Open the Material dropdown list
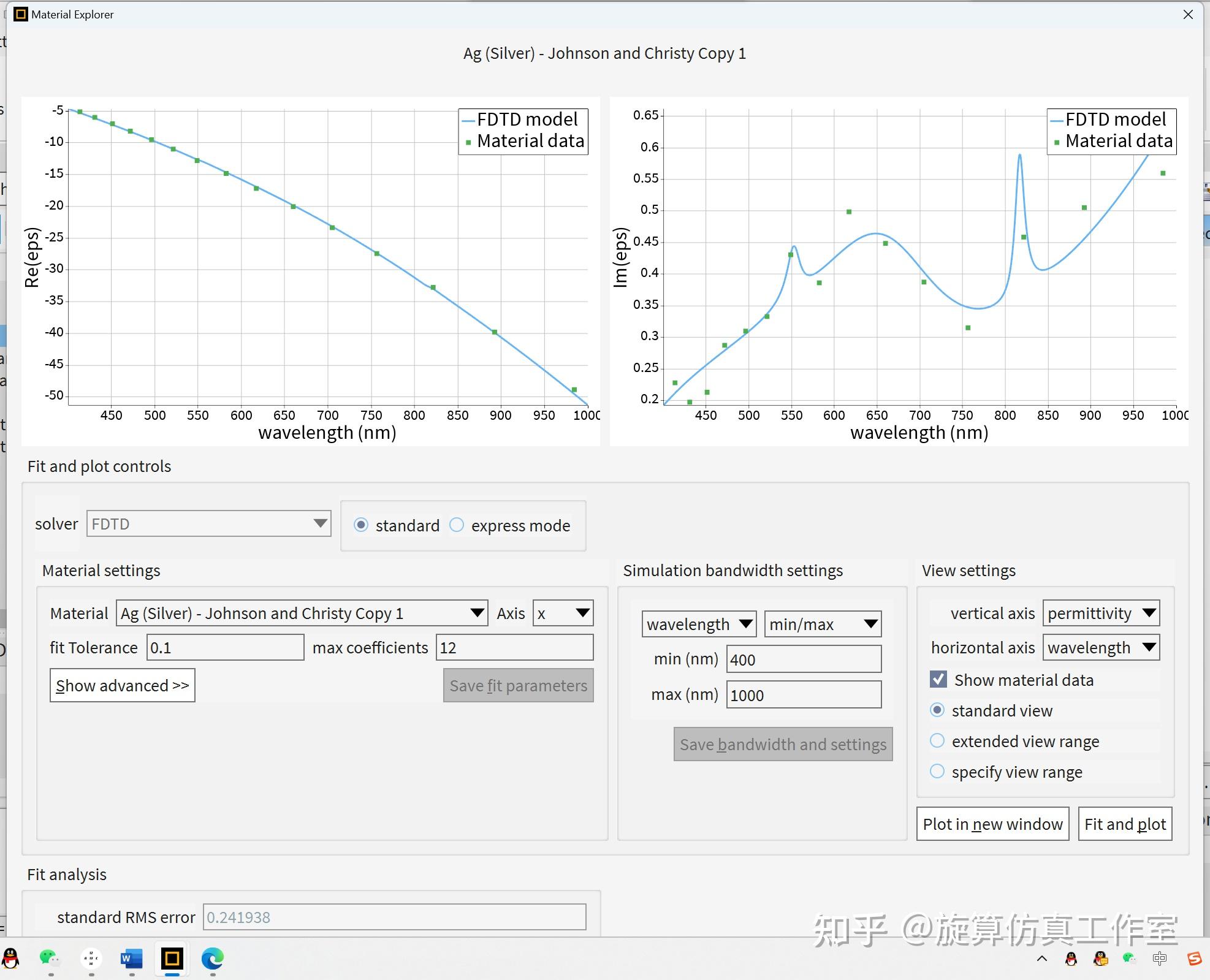Viewport: 1210px width, 980px height. pyautogui.click(x=302, y=613)
